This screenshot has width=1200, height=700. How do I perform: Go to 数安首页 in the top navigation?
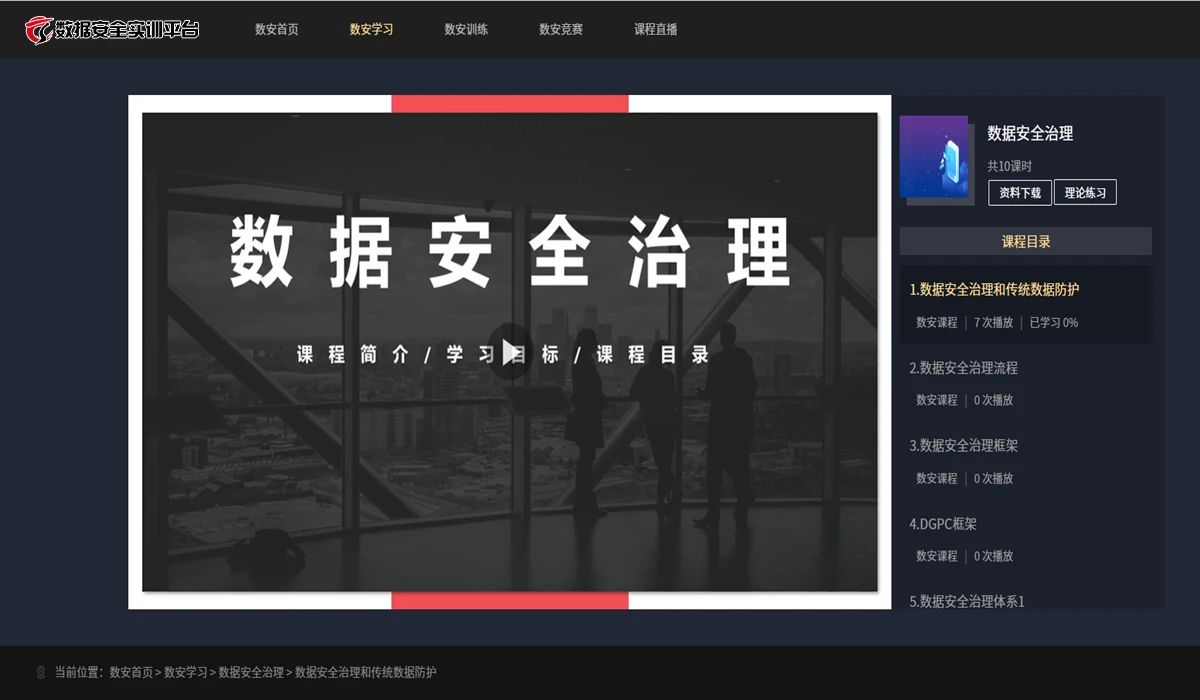click(277, 29)
